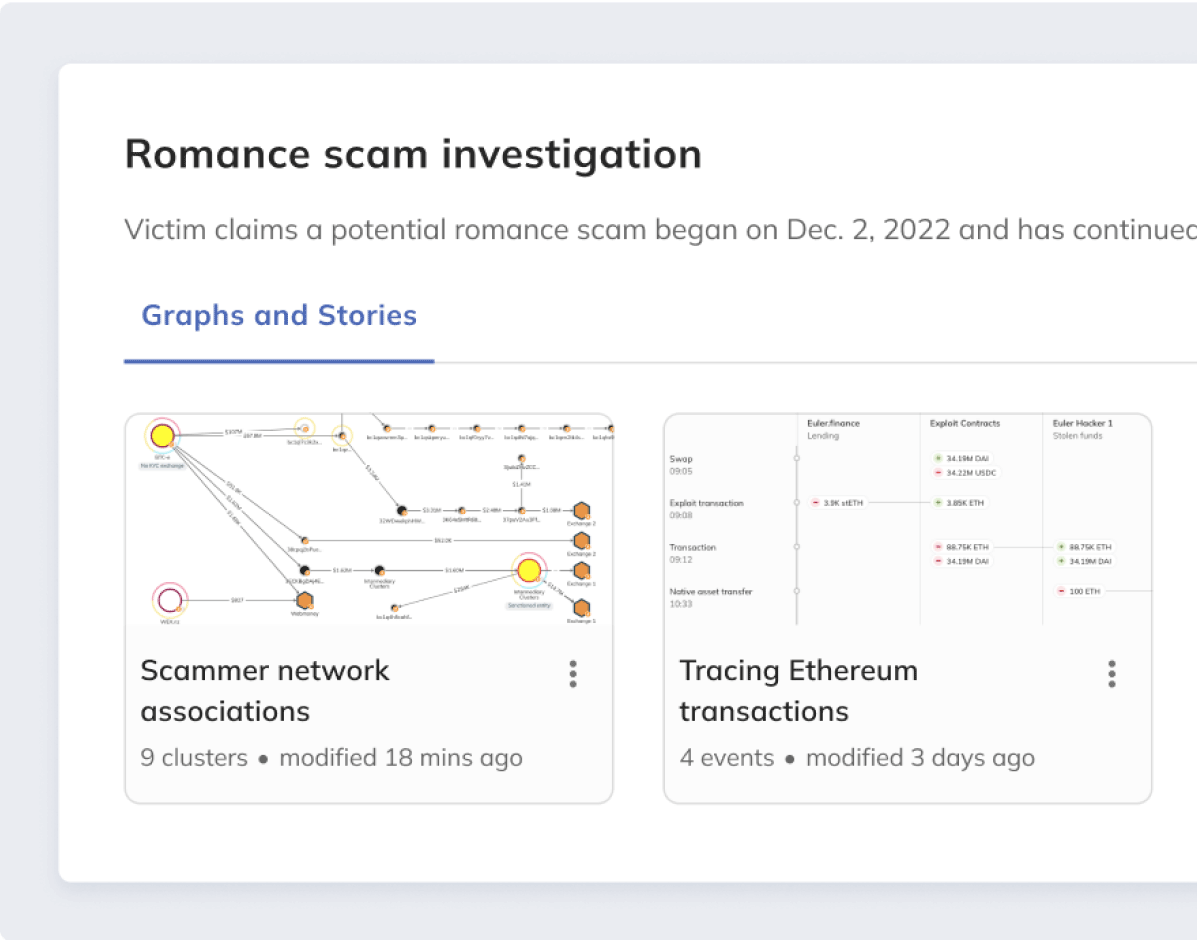Image resolution: width=1197 pixels, height=940 pixels.
Task: Click the Swap 09:05 timeline marker
Action: point(797,459)
